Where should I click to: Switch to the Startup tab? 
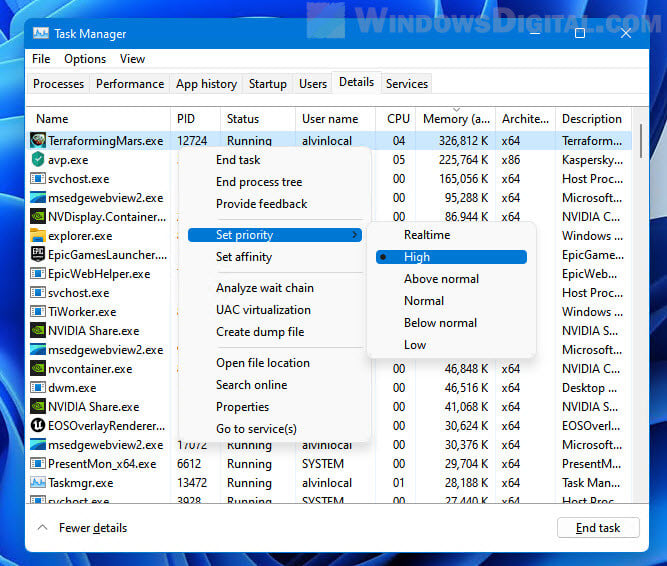(268, 84)
